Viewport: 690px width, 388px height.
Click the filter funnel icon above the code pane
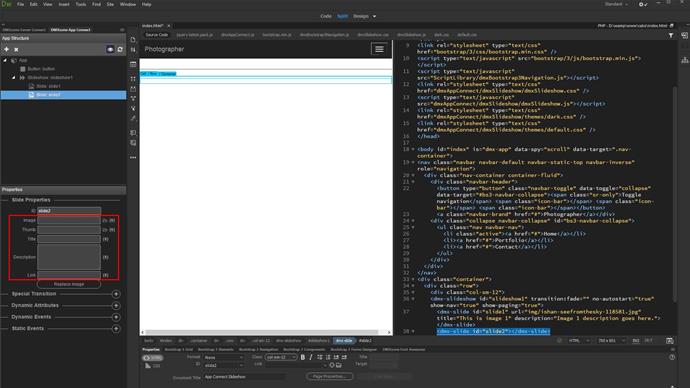click(671, 35)
